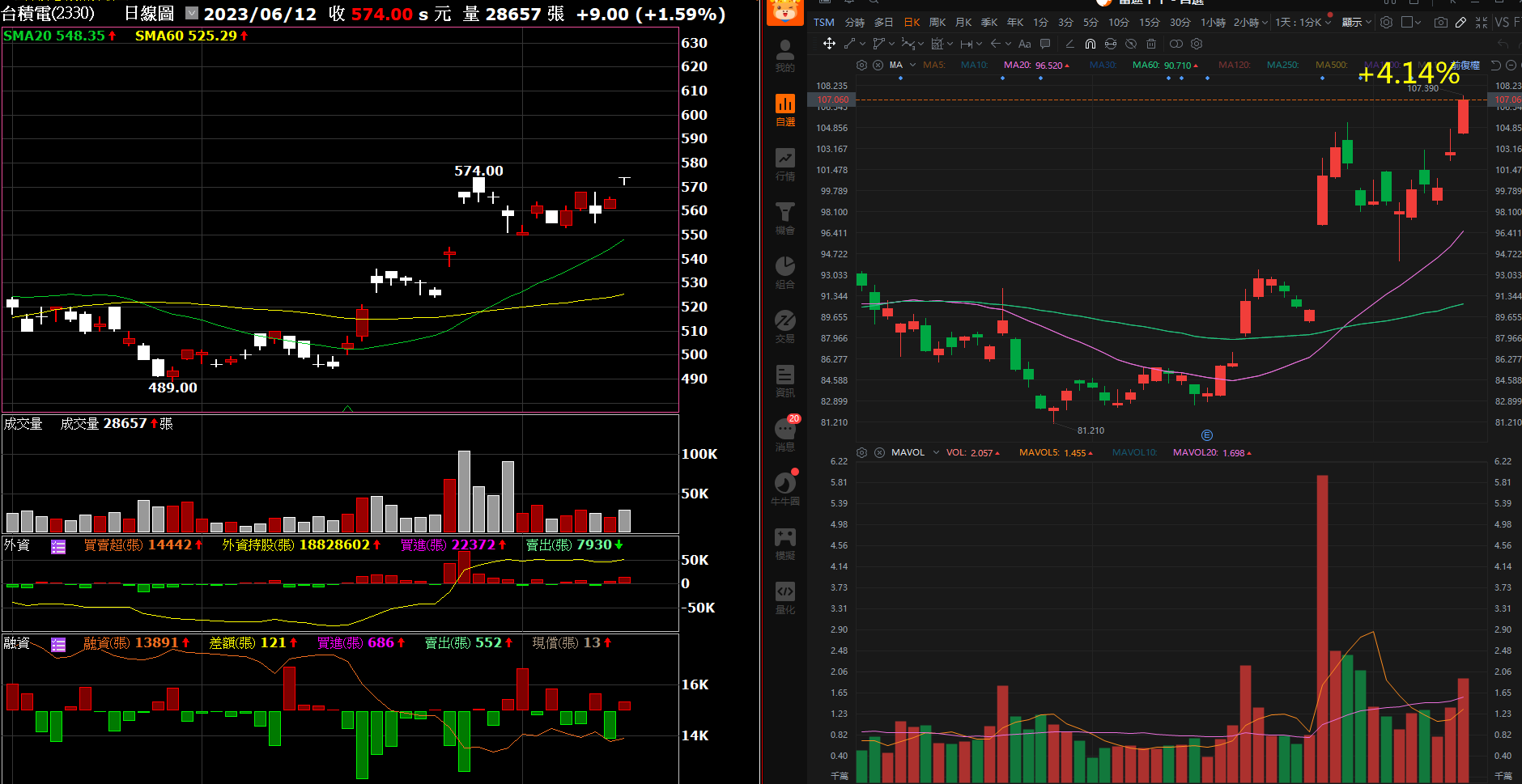Toggle the MAVOL5 1.455 line
This screenshot has width=1522, height=784.
click(x=1056, y=452)
